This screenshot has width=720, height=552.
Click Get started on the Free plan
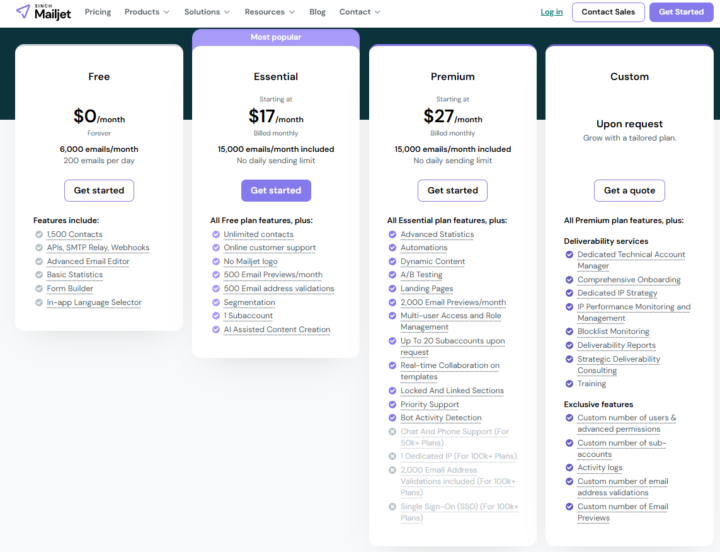coord(99,191)
